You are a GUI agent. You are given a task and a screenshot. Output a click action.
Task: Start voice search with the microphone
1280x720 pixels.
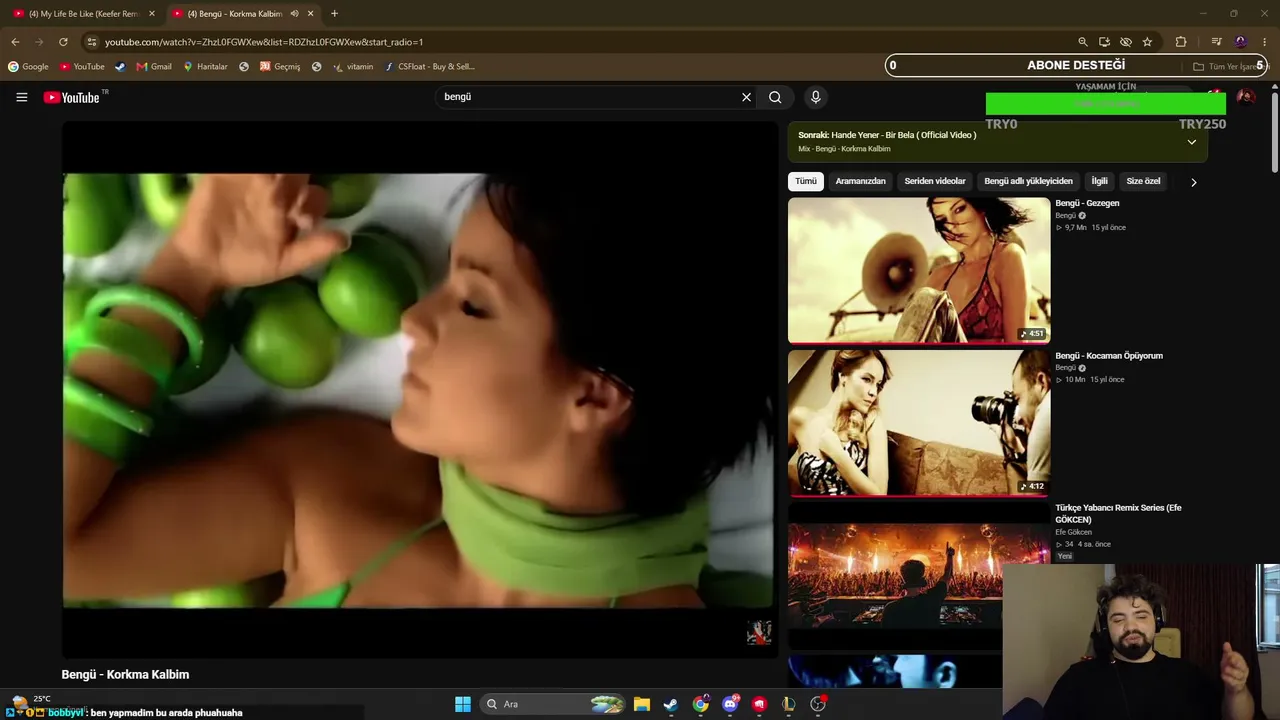pos(816,97)
